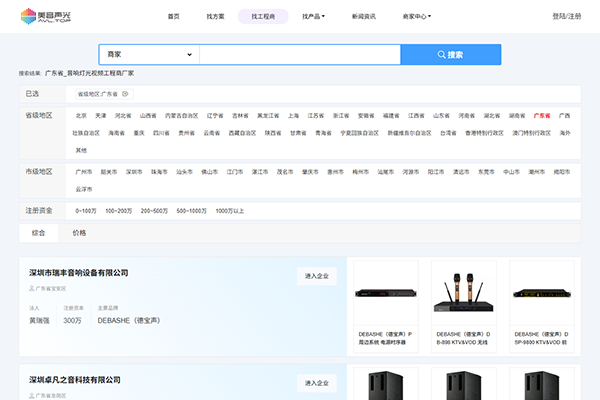Open company 深圳卓凡之音科技有限公司
Image resolution: width=600 pixels, height=400 pixels.
click(75, 380)
